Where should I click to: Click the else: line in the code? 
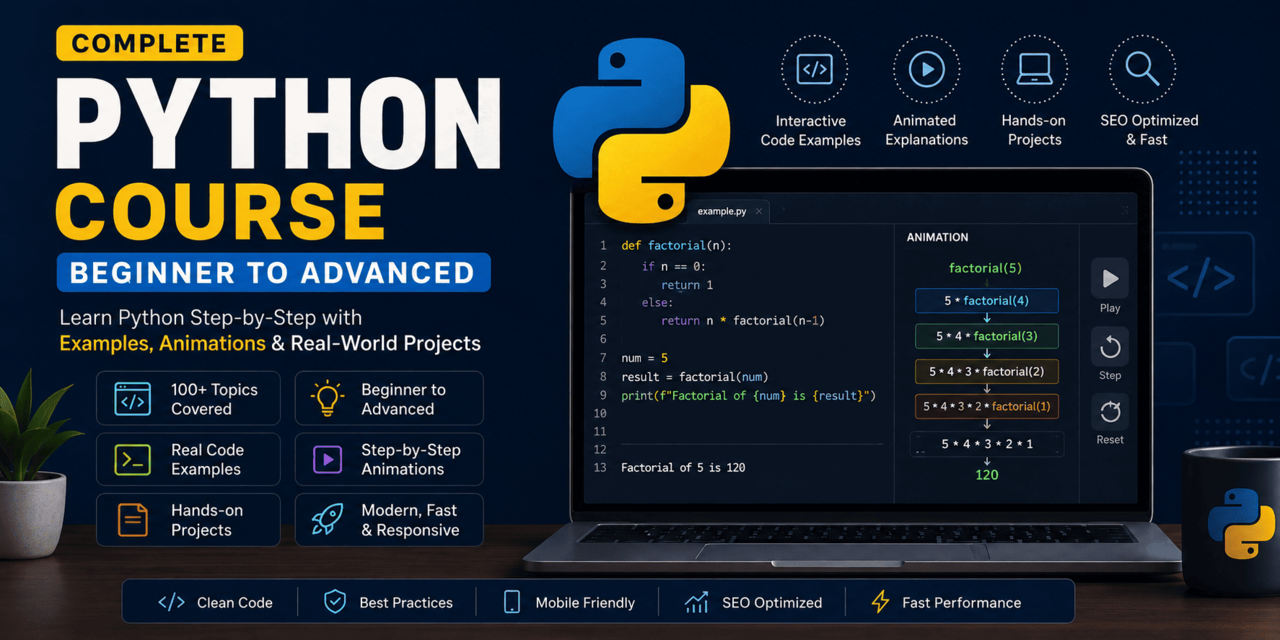[x=657, y=302]
